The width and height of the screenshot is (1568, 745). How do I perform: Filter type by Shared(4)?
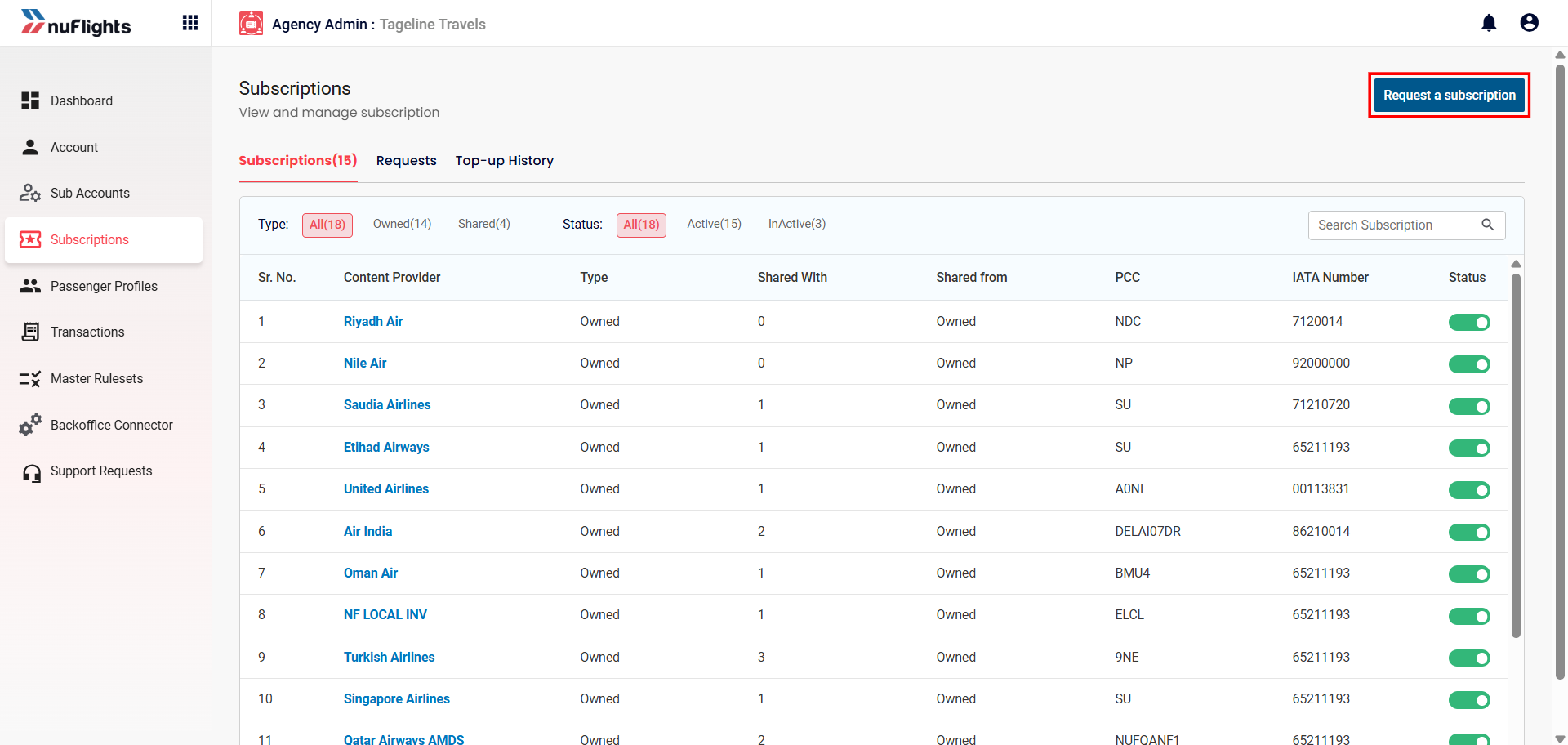(483, 224)
